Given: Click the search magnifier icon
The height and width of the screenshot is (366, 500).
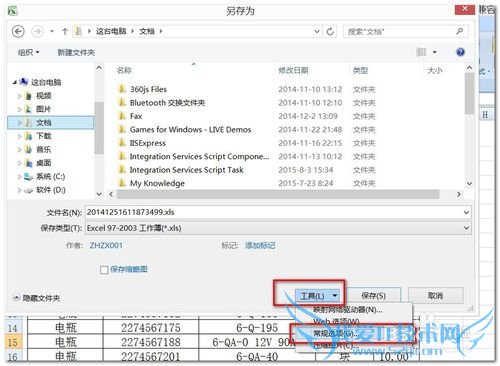Looking at the screenshot, I should 460,31.
